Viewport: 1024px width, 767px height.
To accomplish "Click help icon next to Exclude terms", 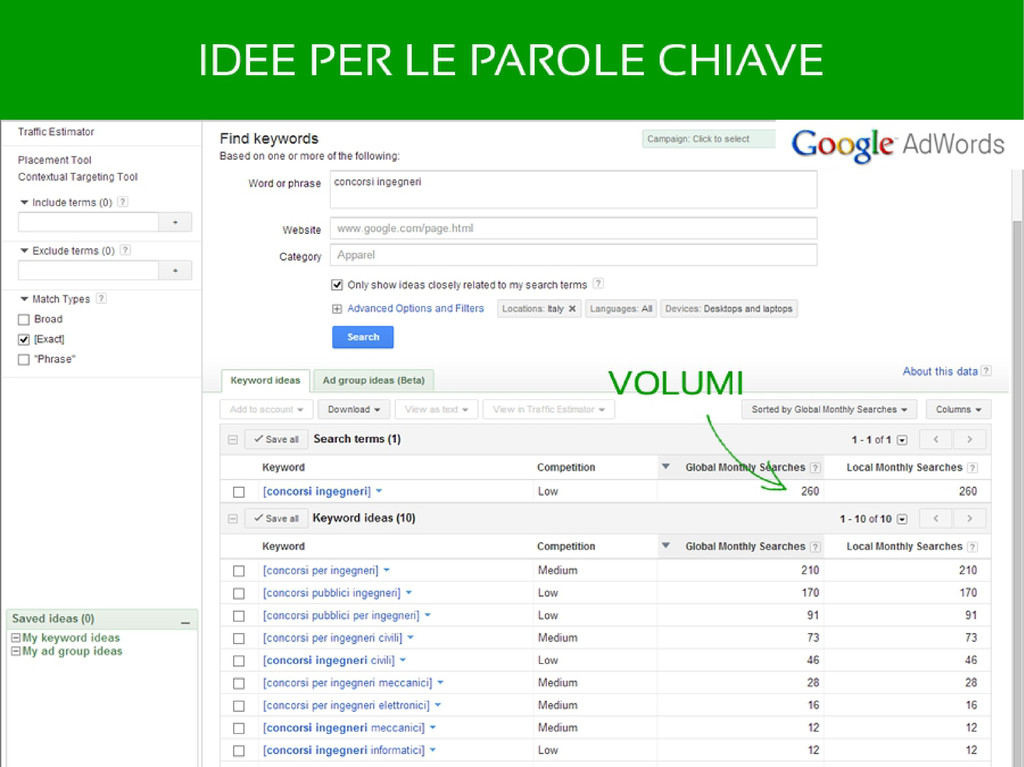I will coord(125,250).
